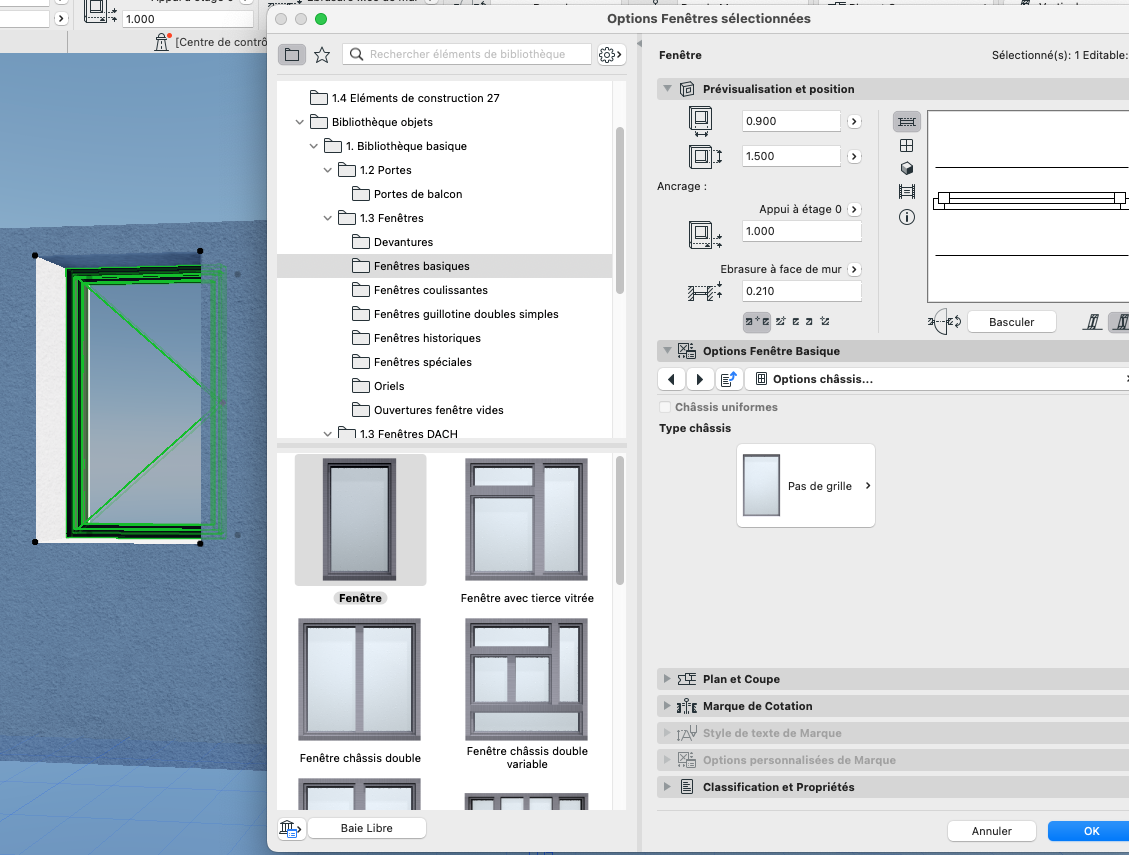
Task: Collapse 1.3 Fenêtres folder
Action: point(328,218)
